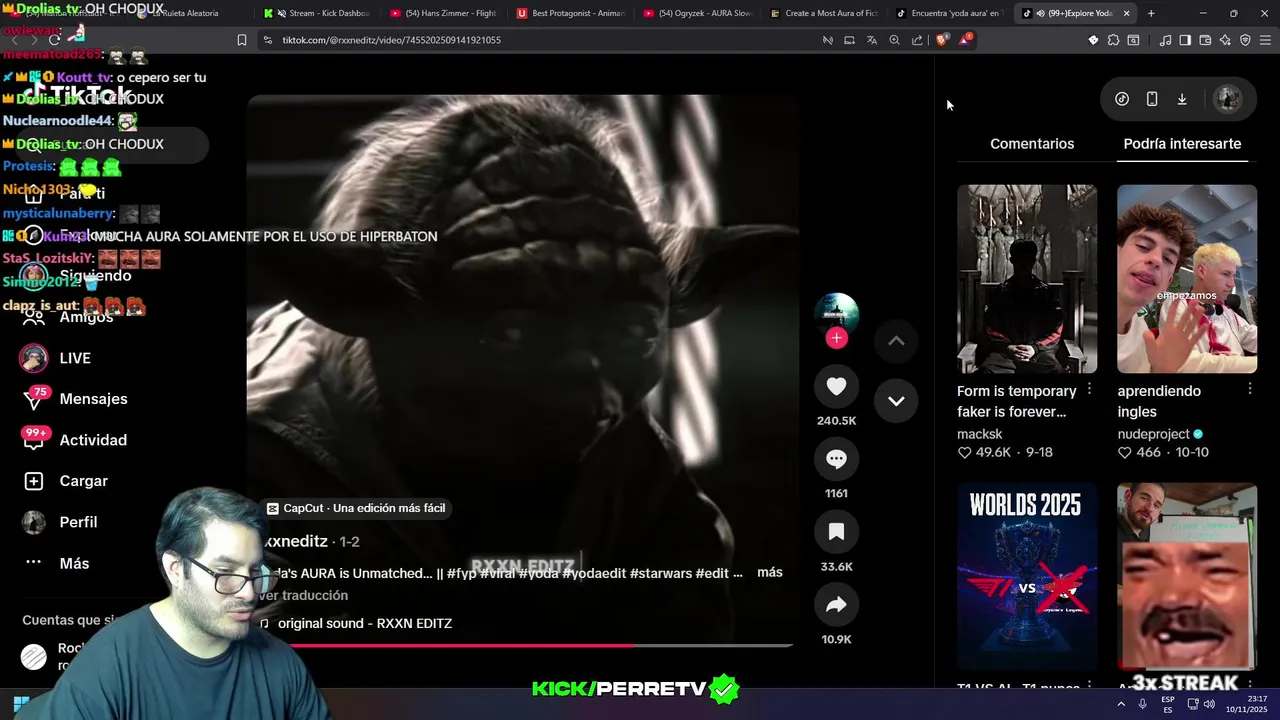Screen dimensions: 1280x720
Task: Open options for the Form is temporary video
Action: tap(1089, 389)
